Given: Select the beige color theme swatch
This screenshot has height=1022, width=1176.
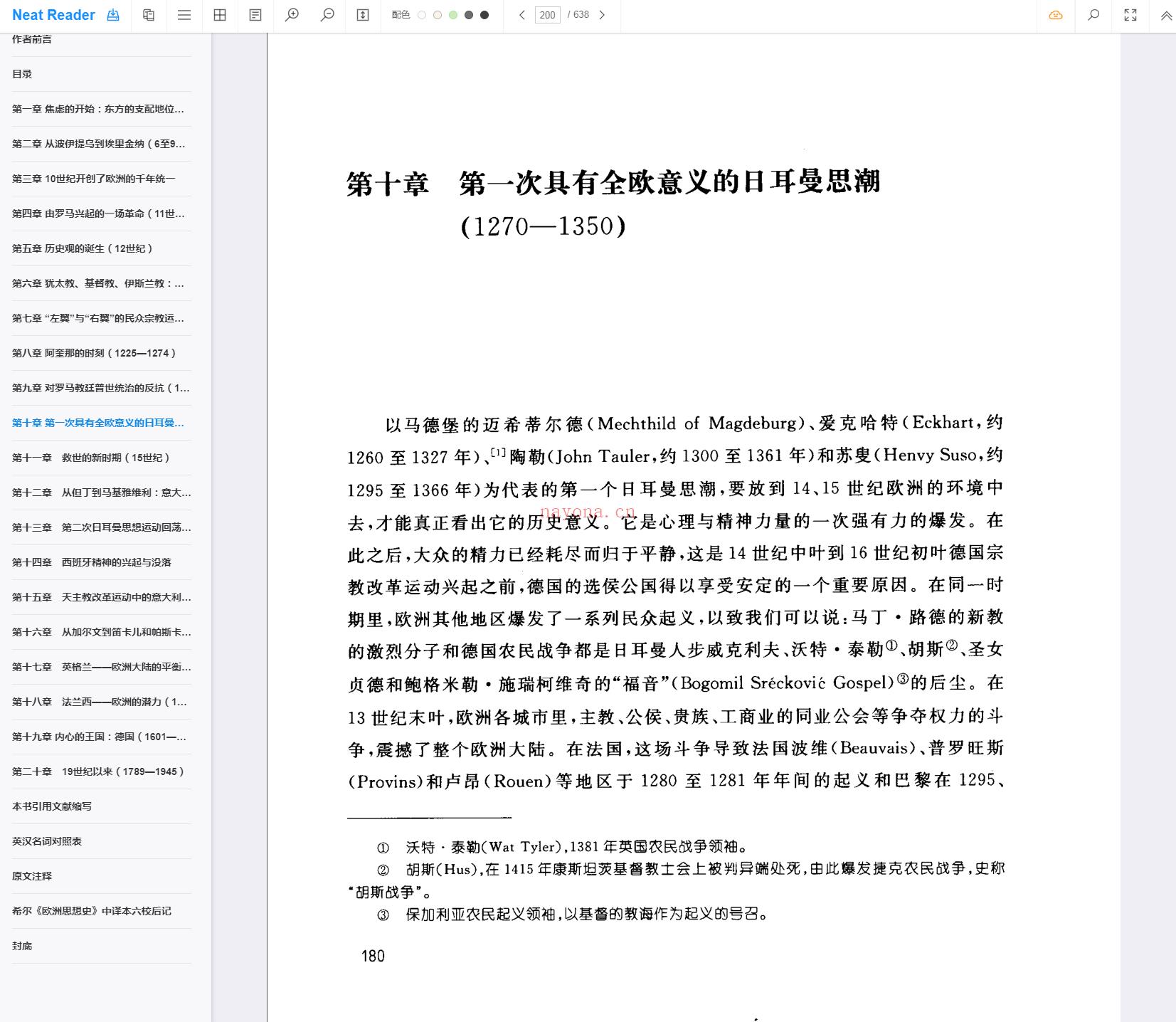Looking at the screenshot, I should [x=438, y=15].
